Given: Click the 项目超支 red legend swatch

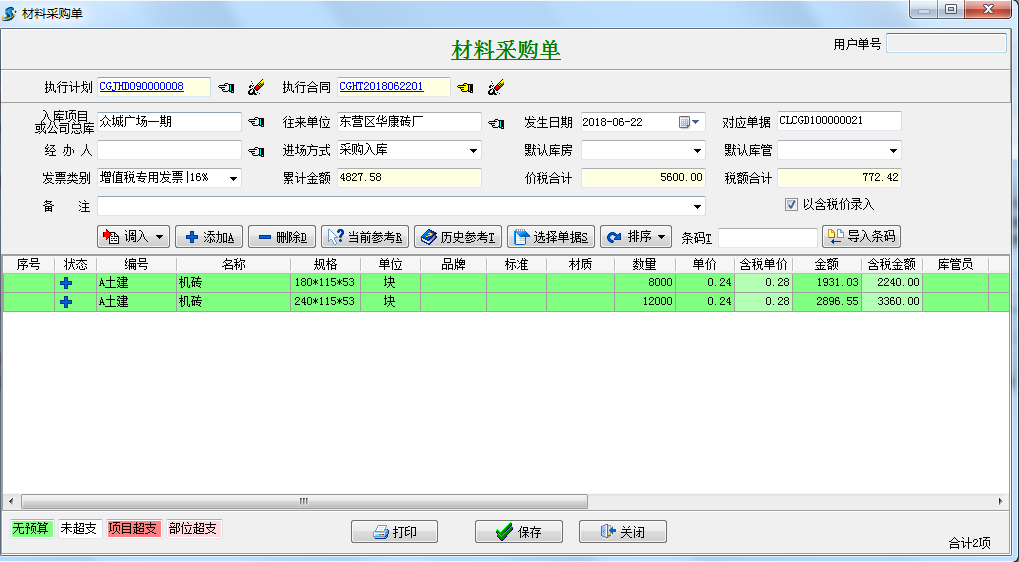Looking at the screenshot, I should click(x=133, y=528).
